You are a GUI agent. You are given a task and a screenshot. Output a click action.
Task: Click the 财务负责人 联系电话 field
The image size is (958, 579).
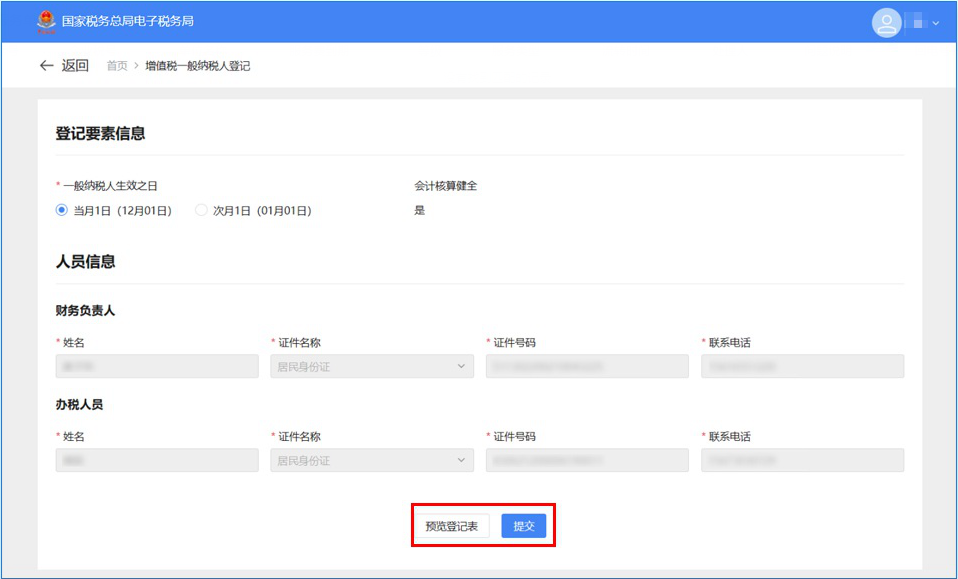tap(802, 367)
